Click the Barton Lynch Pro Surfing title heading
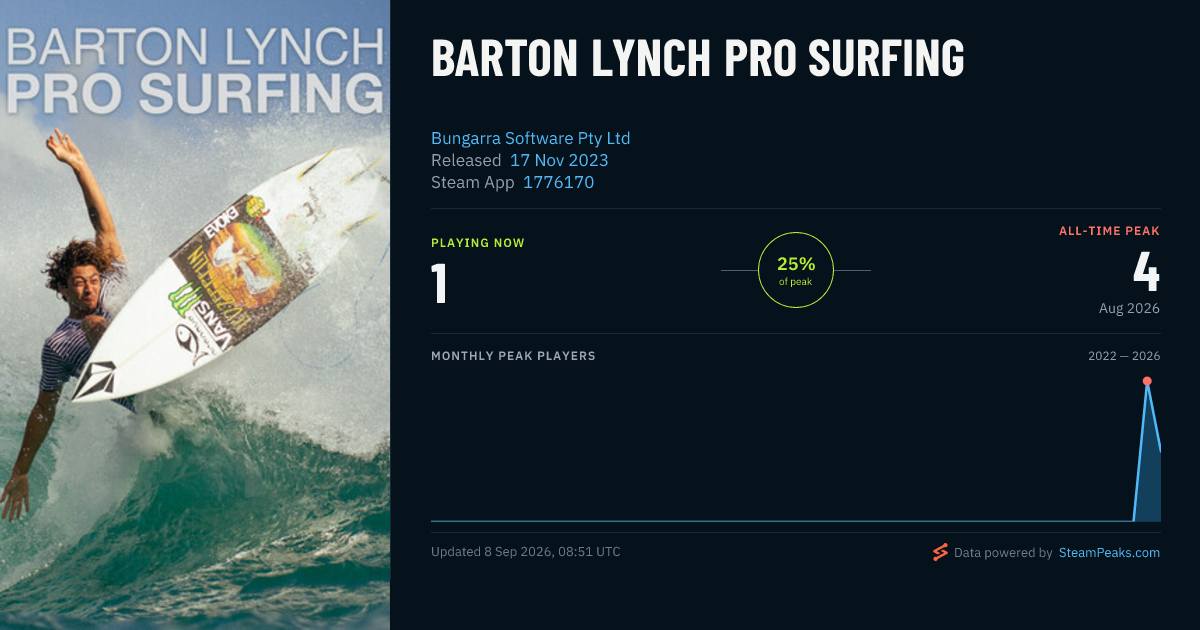This screenshot has width=1200, height=630. tap(698, 59)
